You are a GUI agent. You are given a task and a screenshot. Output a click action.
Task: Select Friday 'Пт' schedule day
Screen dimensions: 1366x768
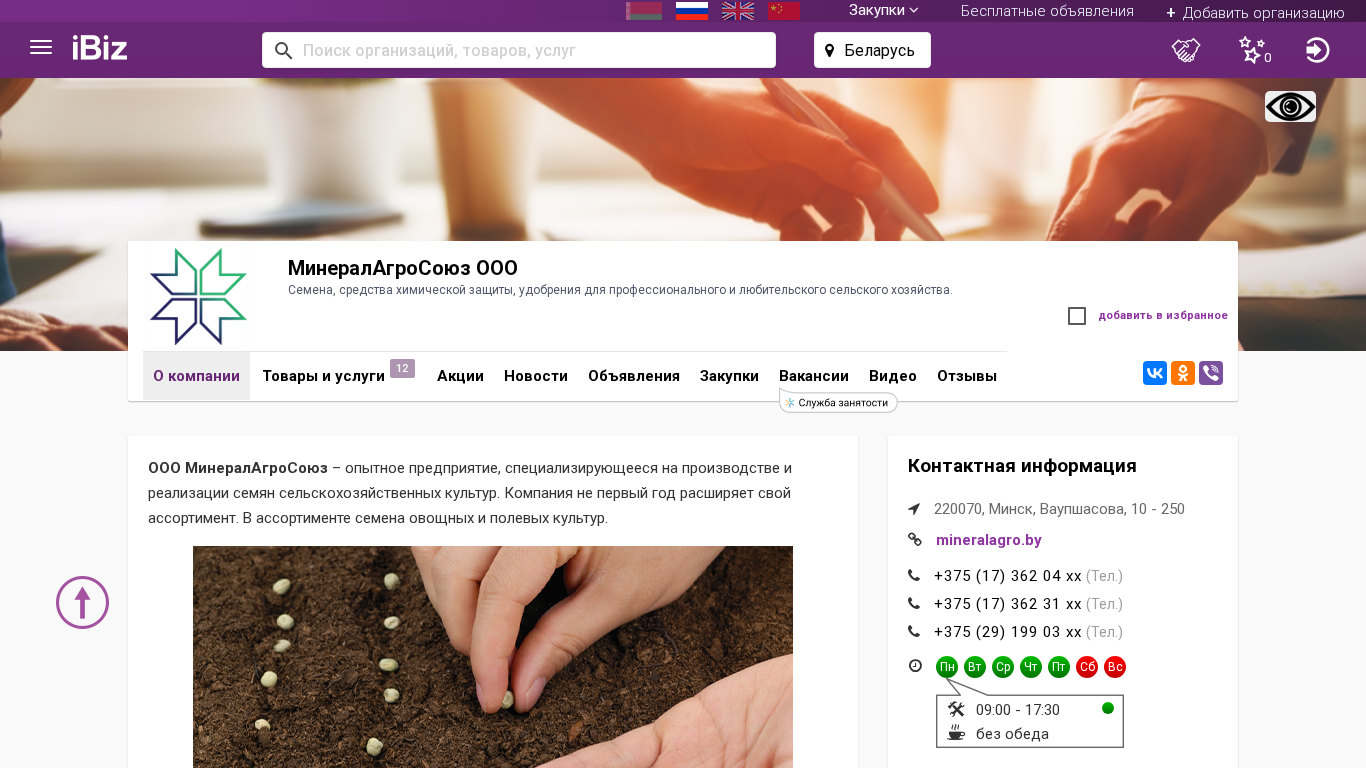tap(1059, 667)
